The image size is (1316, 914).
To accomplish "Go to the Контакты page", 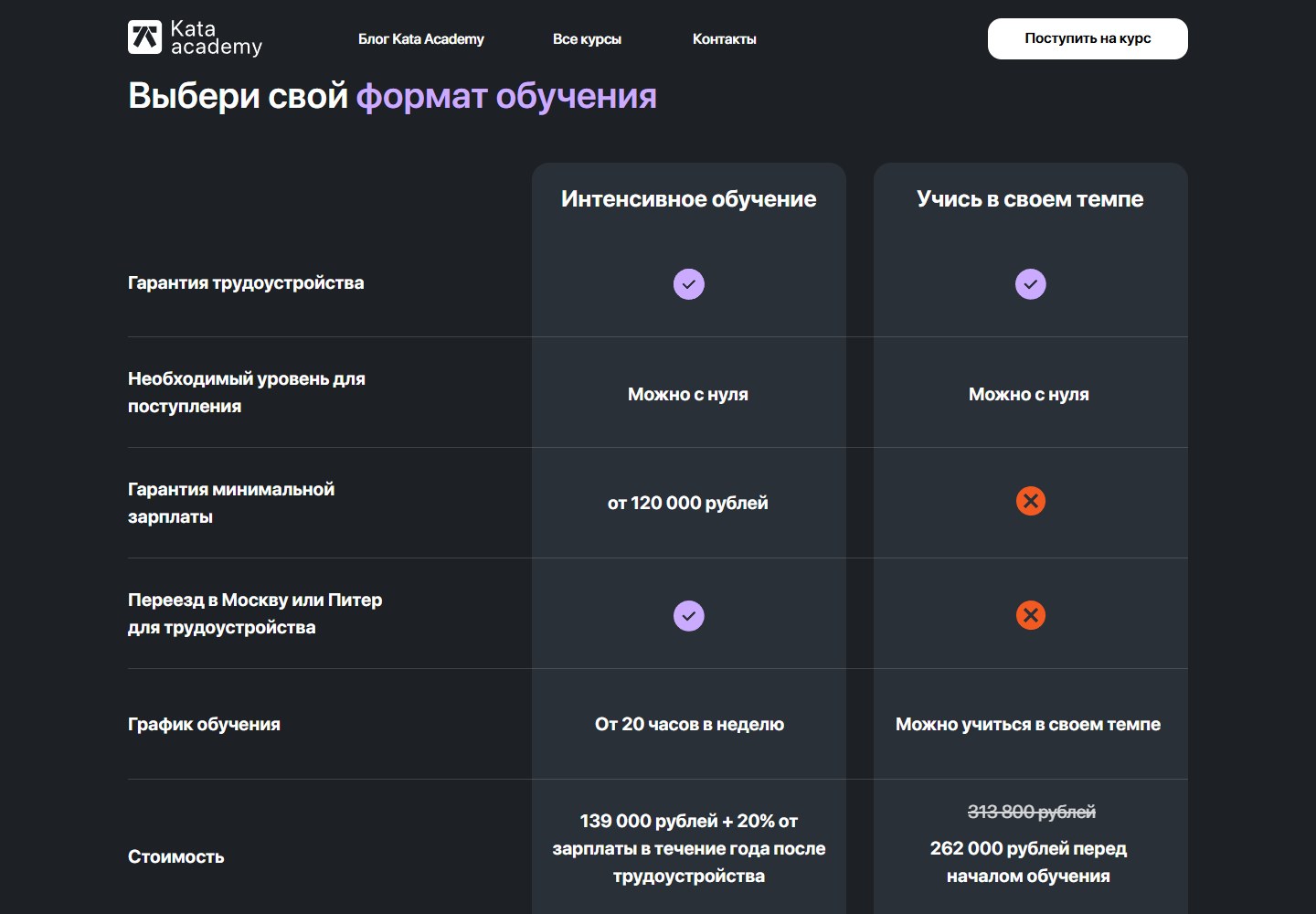I will point(725,39).
